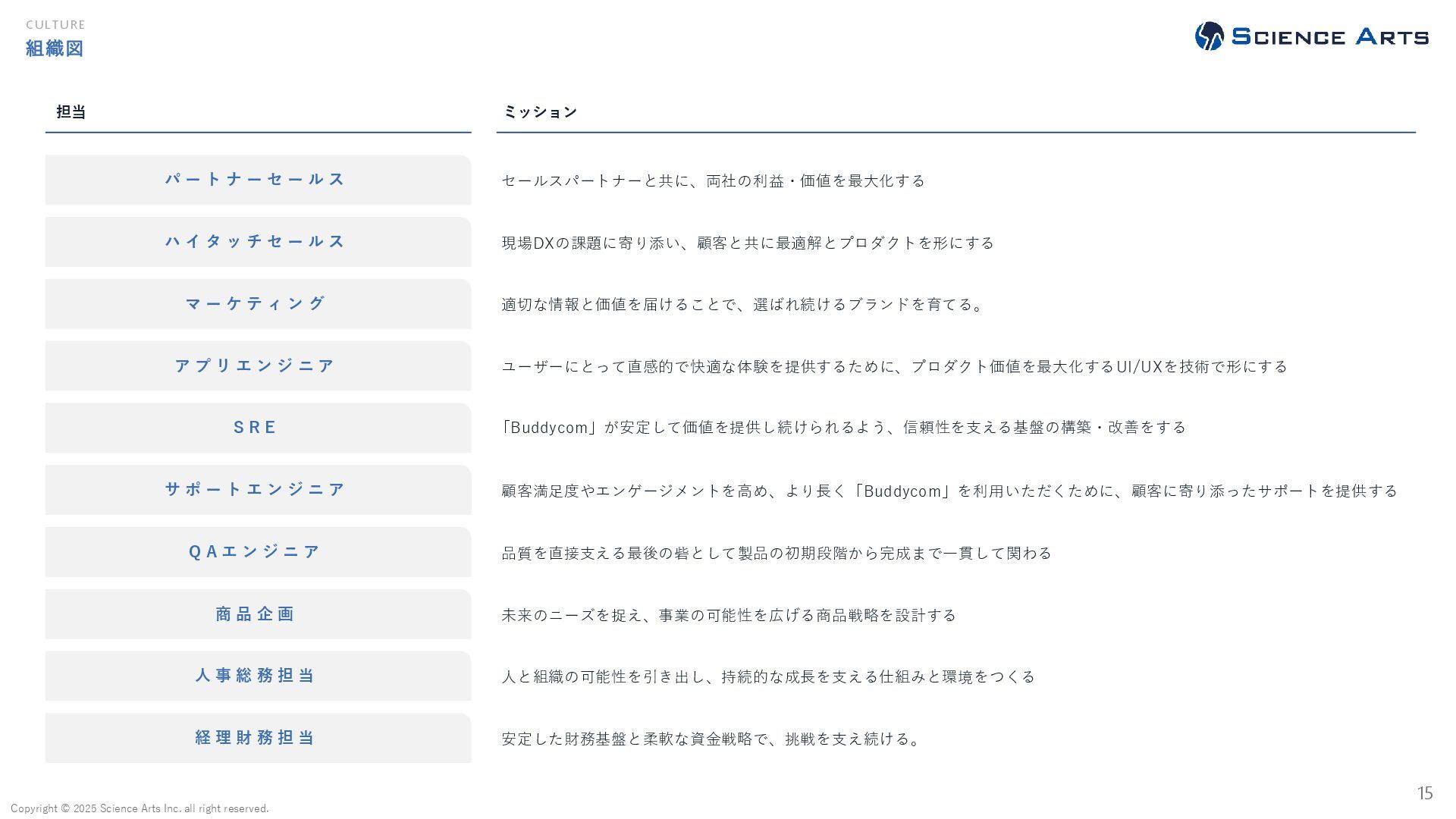This screenshot has height=819, width=1456.
Task: Click mission text starting 顧客満足度やエンゲージメント
Action: 949,491
